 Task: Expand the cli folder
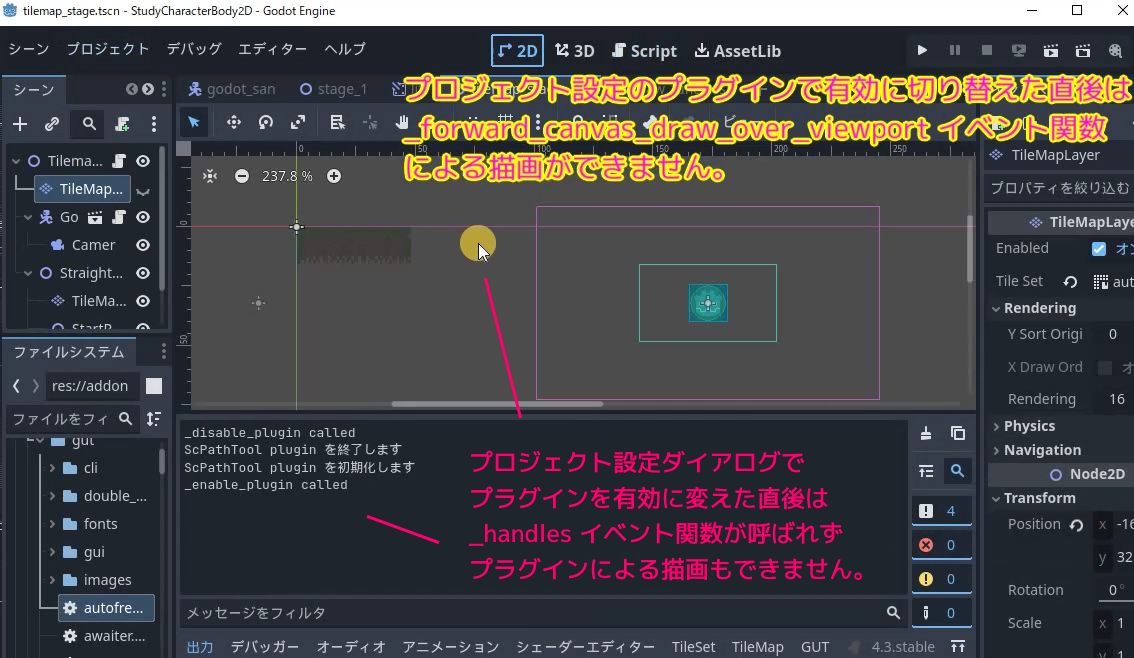(x=52, y=468)
